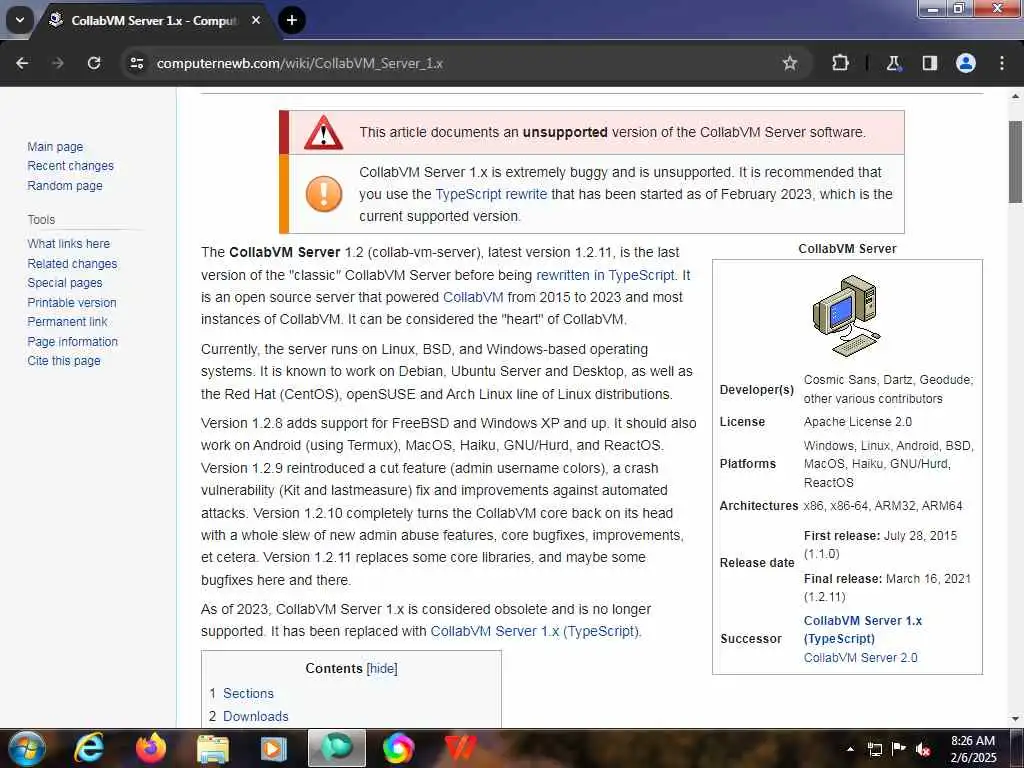The image size is (1024, 768).
Task: Open Chrome Labs flask icon
Action: 893,63
